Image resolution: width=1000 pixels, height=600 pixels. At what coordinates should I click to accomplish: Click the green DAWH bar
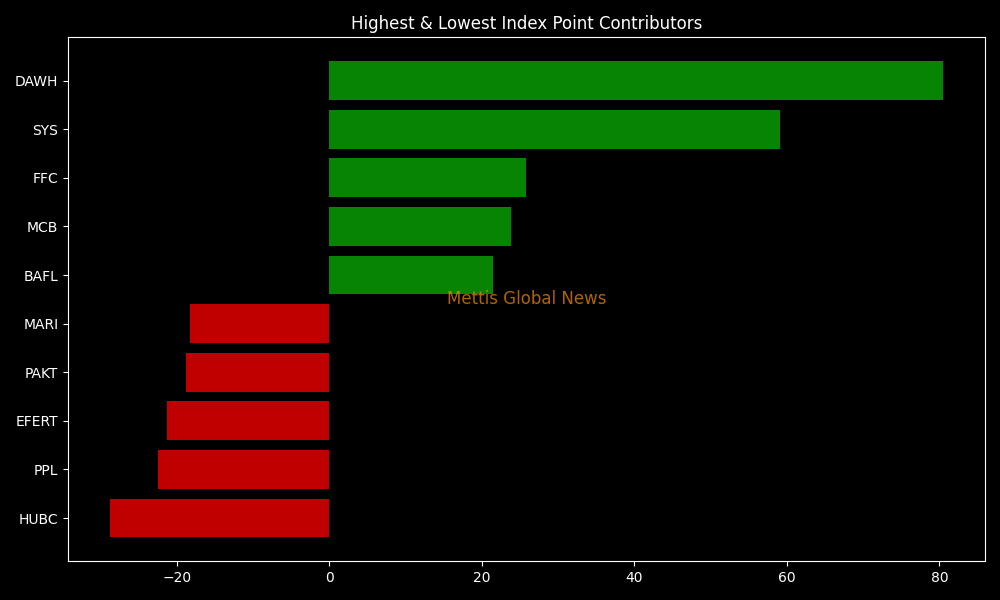(636, 80)
